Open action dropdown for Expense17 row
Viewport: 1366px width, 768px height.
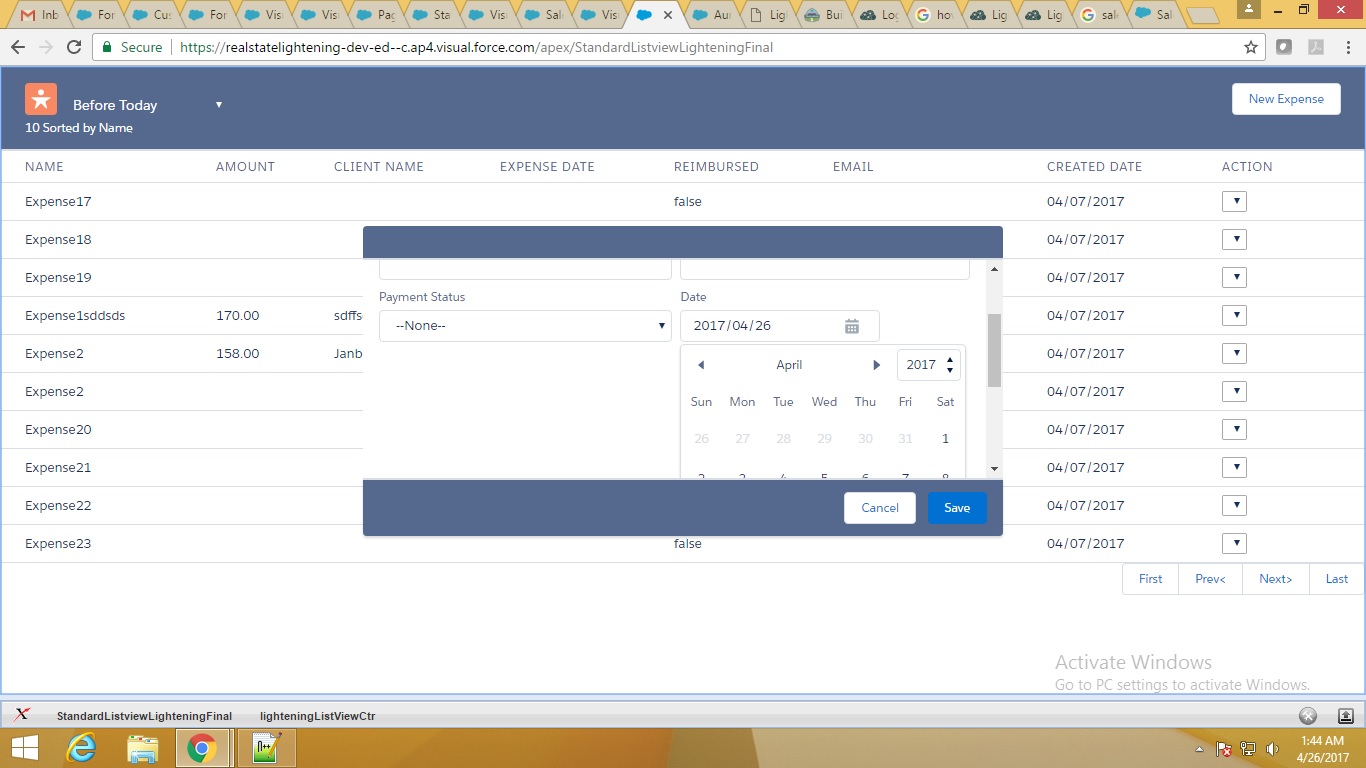[1234, 202]
